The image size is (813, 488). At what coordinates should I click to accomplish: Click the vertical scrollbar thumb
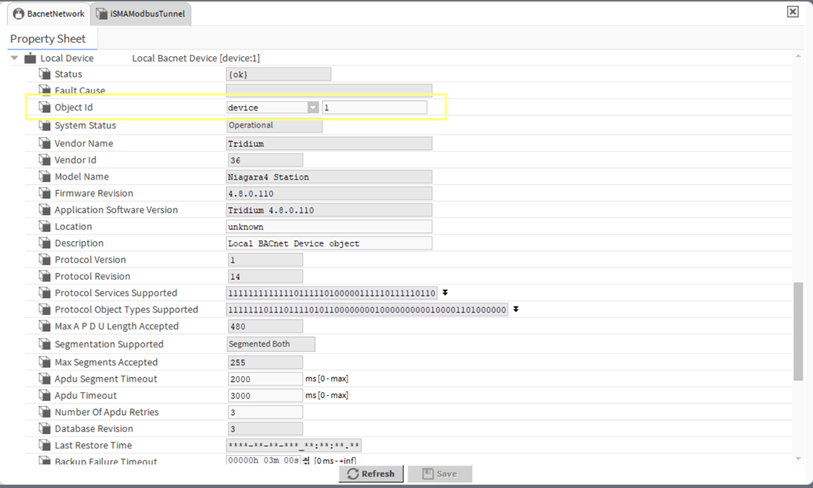click(x=797, y=330)
